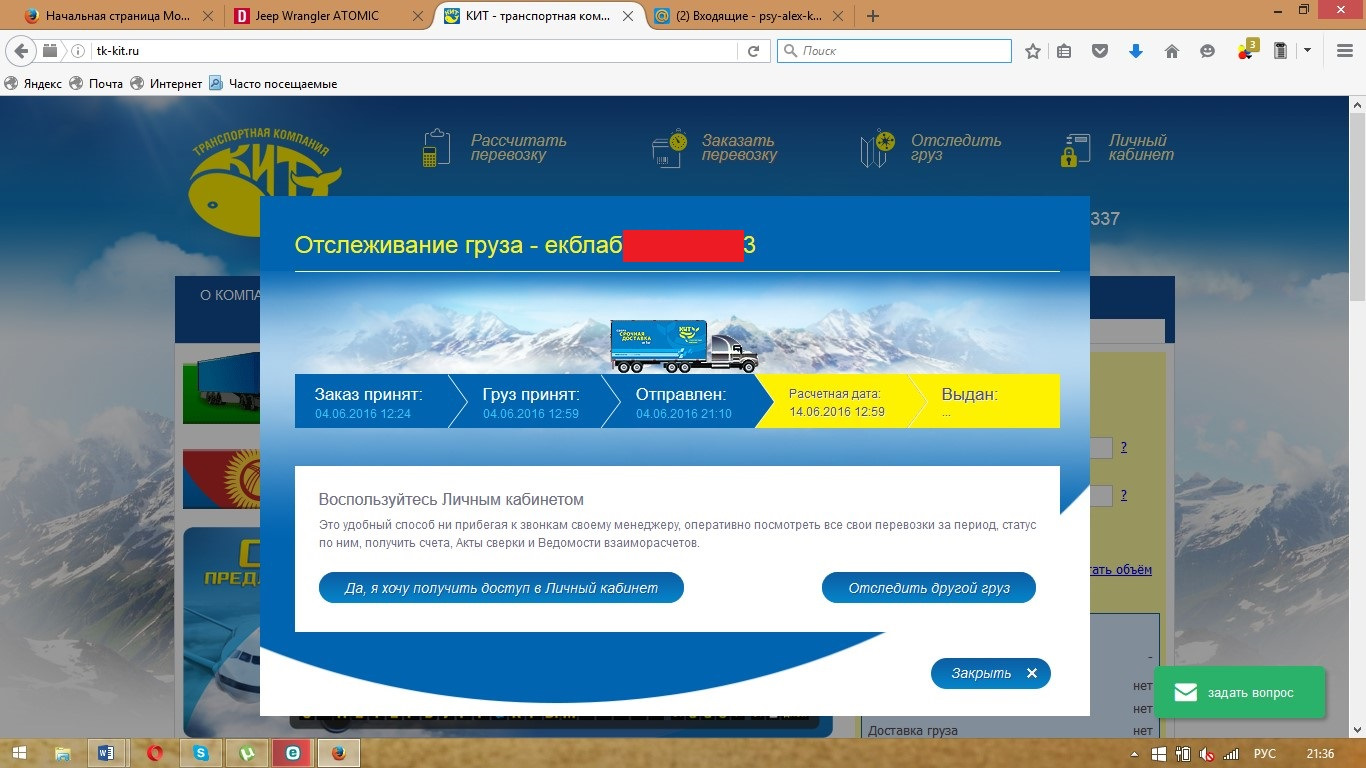The width and height of the screenshot is (1366, 768).
Task: Click the Отследить другой груз button
Action: coord(929,588)
